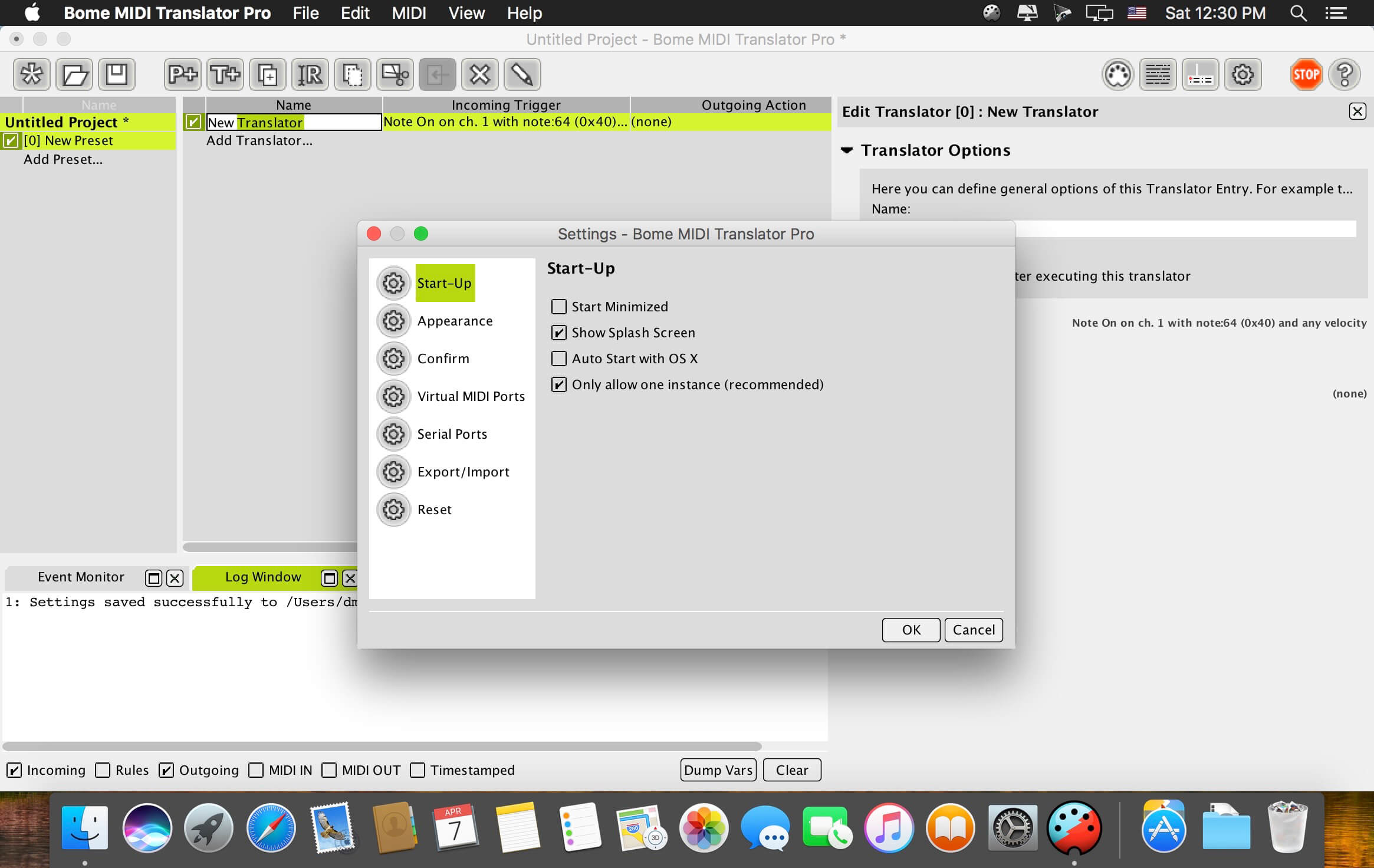The image size is (1374, 868).
Task: Click the Settings gear in main toolbar
Action: click(1243, 74)
